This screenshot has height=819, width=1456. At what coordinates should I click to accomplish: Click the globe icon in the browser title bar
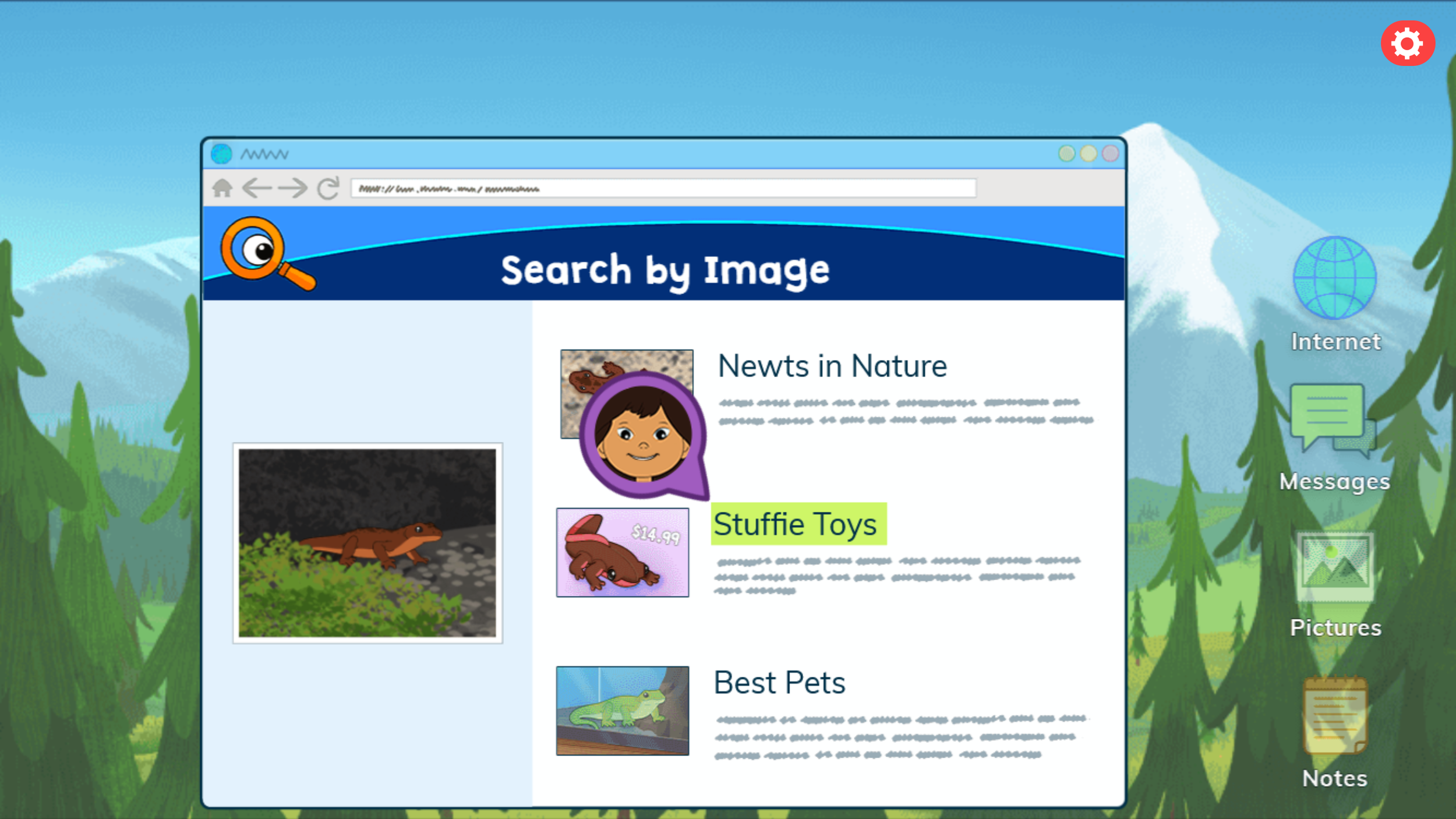221,154
